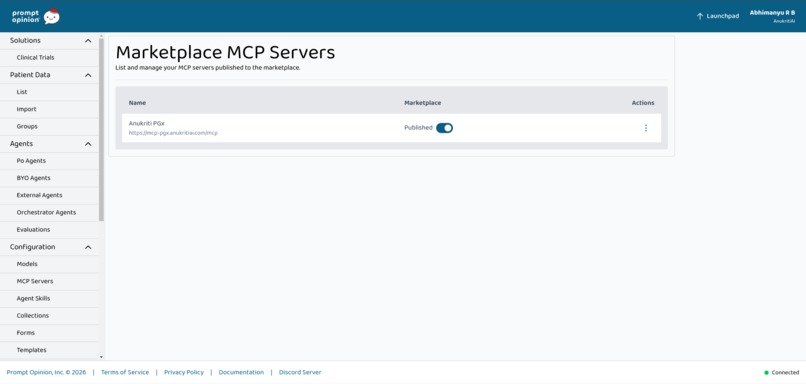Viewport: 806px width, 384px height.
Task: Open the Discord Server link
Action: tap(300, 373)
